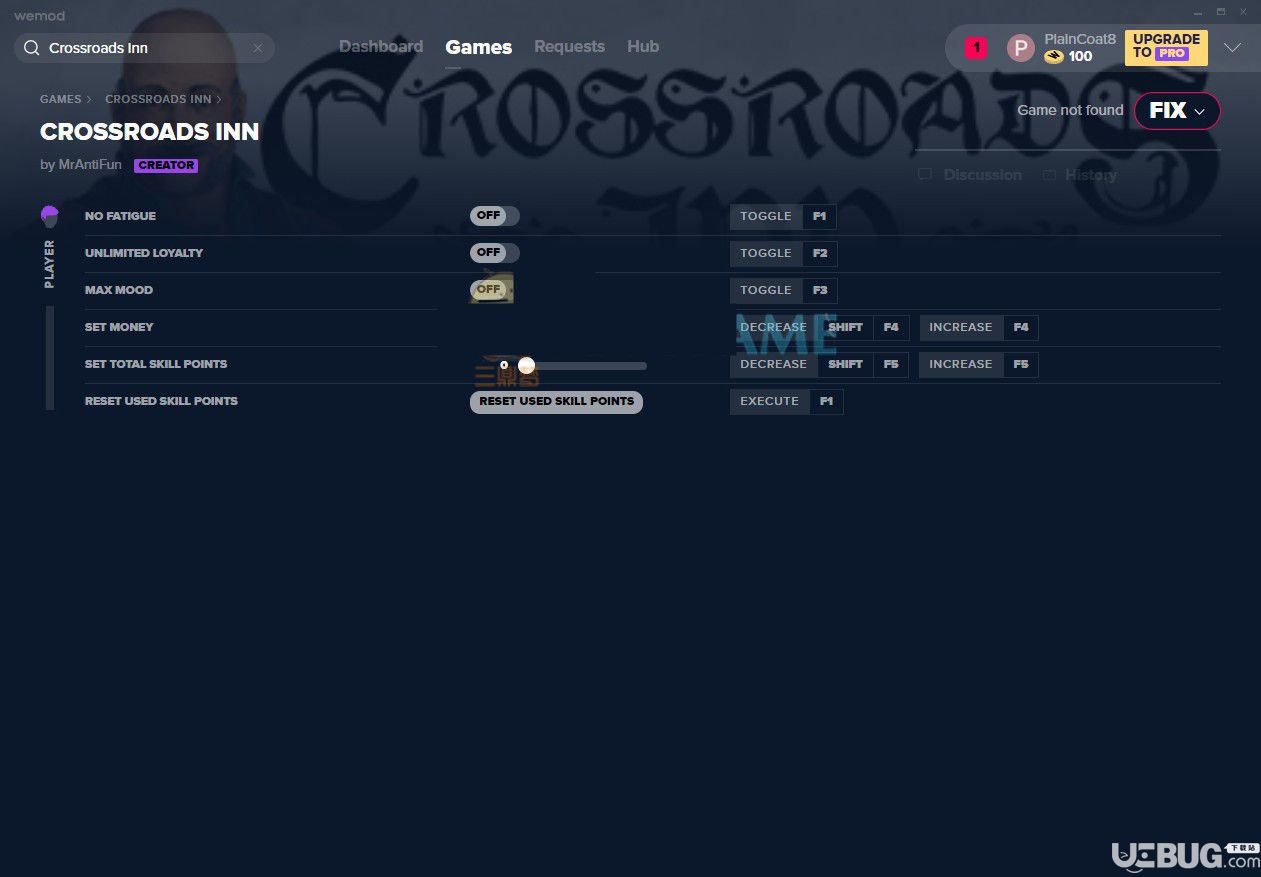This screenshot has width=1261, height=877.
Task: Minimize the WeMod window
Action: pyautogui.click(x=1199, y=12)
